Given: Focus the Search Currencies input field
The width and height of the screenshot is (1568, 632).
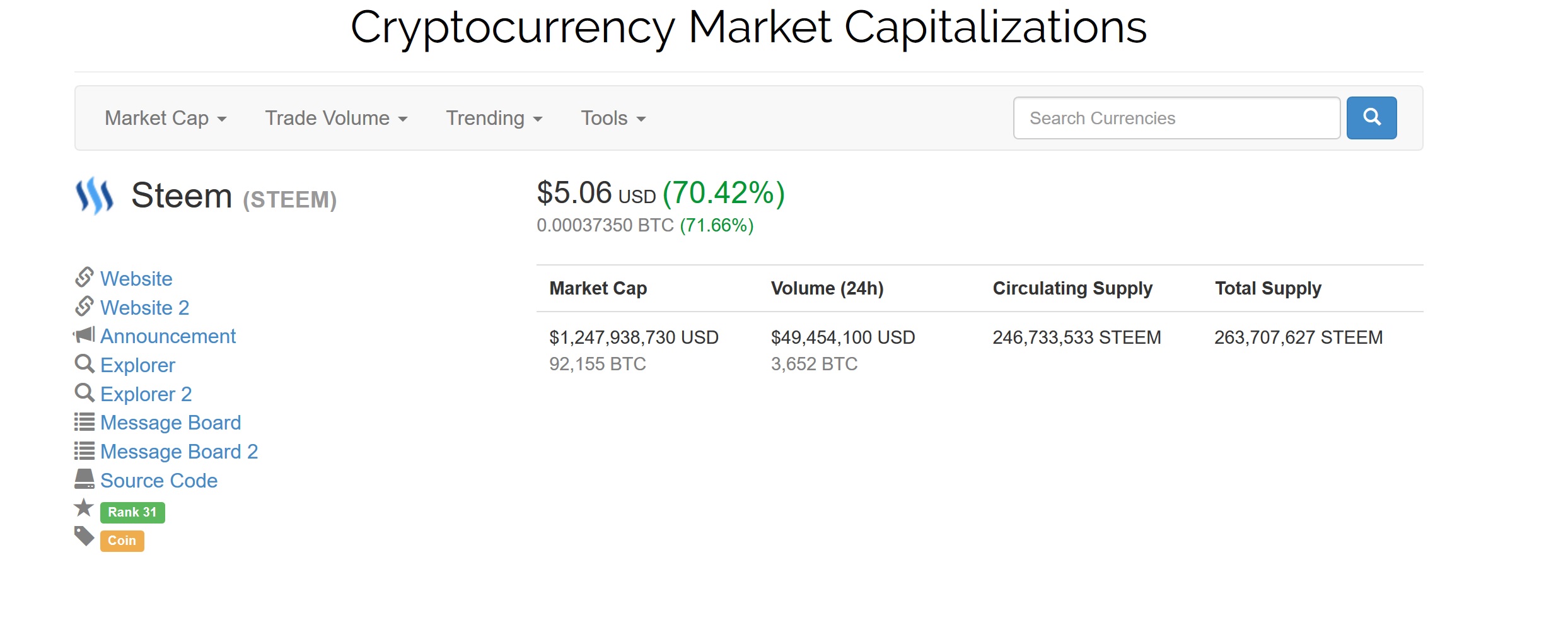Looking at the screenshot, I should [1176, 118].
